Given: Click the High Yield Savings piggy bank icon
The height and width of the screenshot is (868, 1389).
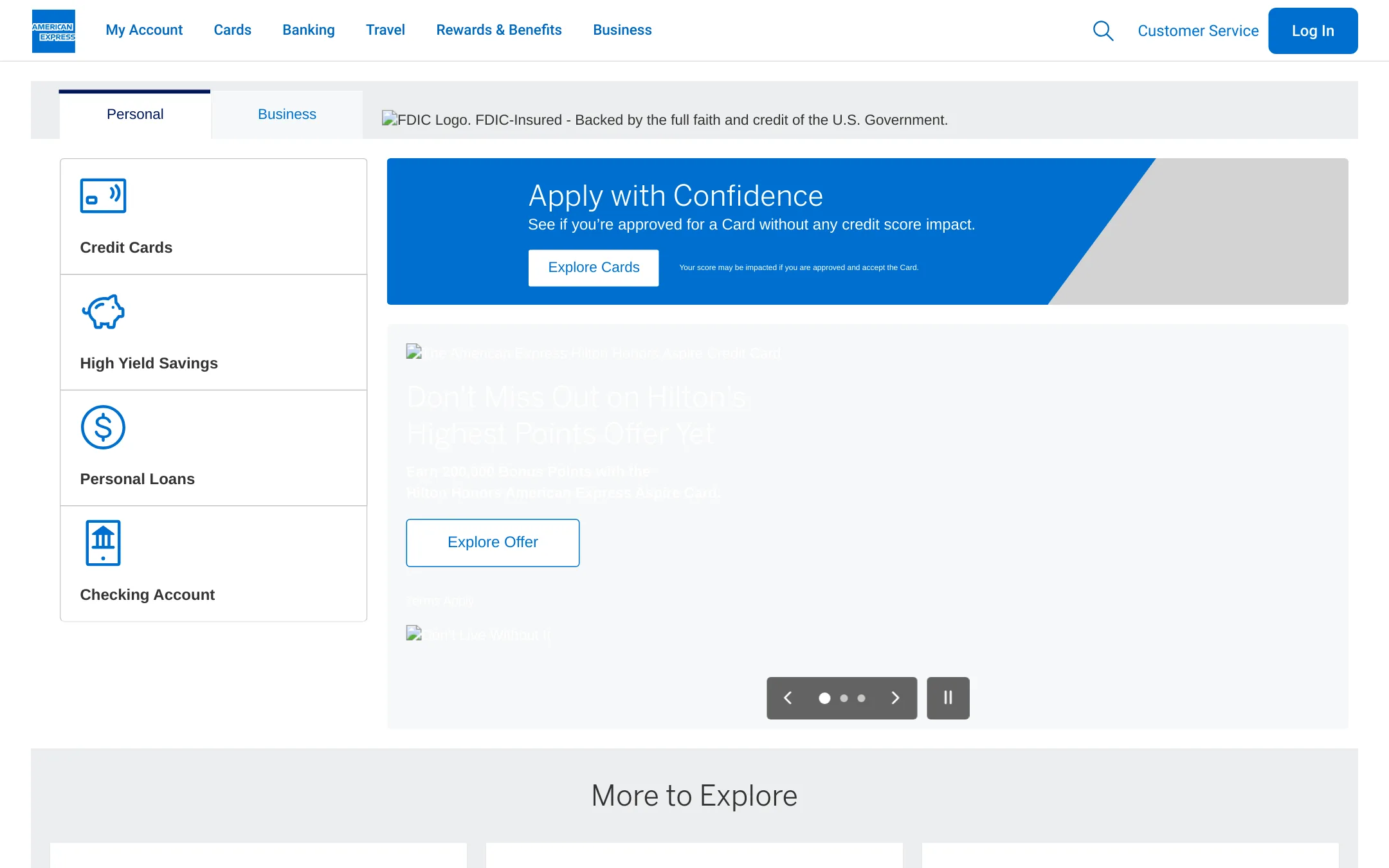Looking at the screenshot, I should point(103,311).
